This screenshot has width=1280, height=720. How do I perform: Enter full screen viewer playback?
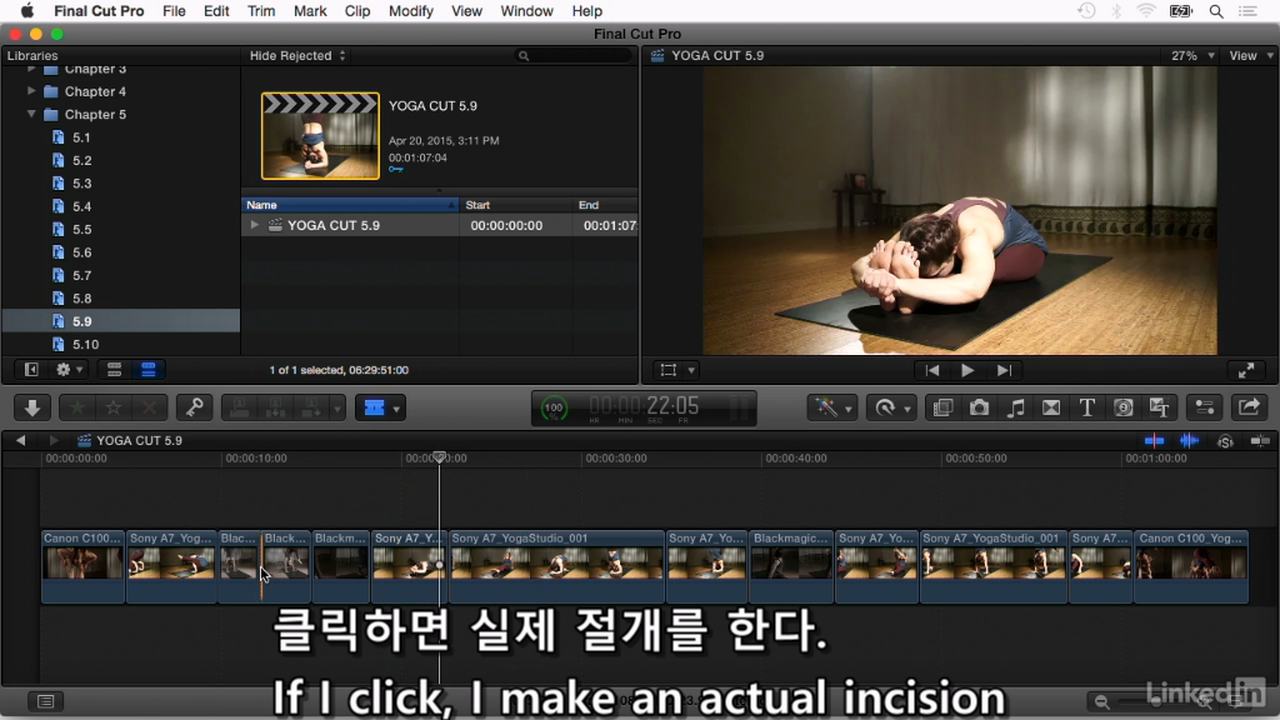point(1246,370)
